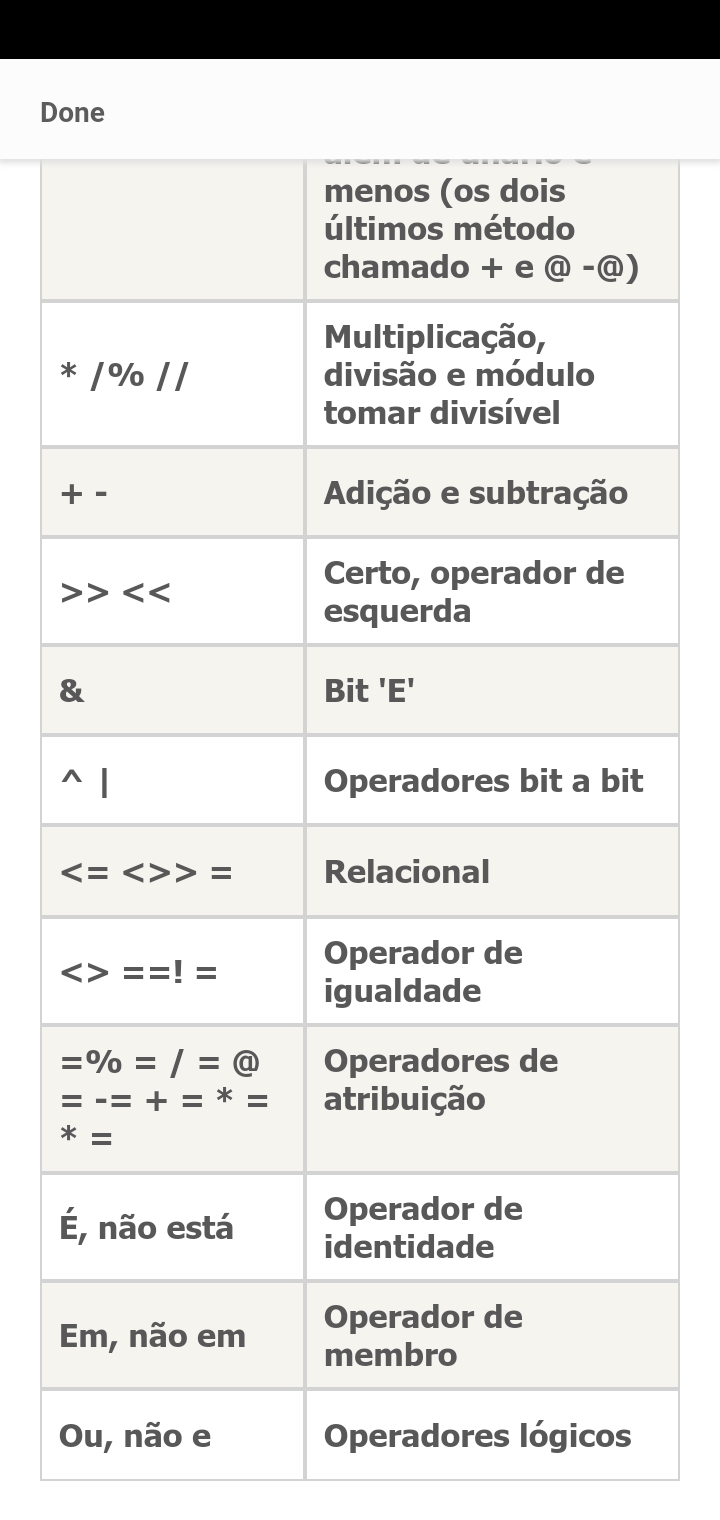Click the "* /% //" operator cell
The width and height of the screenshot is (720, 1520).
(124, 375)
